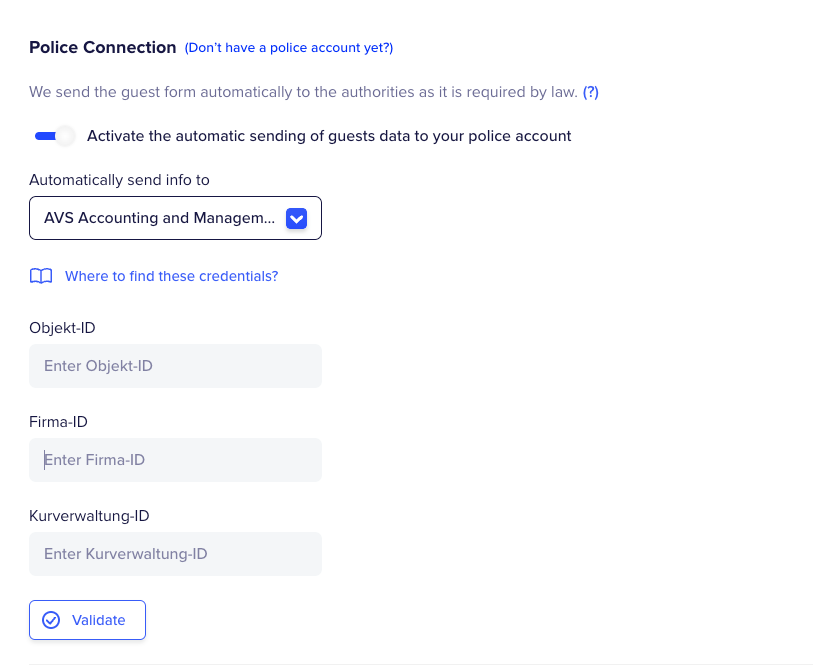Click the checkmark circle icon in Validate
Image resolution: width=813 pixels, height=668 pixels.
[x=51, y=620]
